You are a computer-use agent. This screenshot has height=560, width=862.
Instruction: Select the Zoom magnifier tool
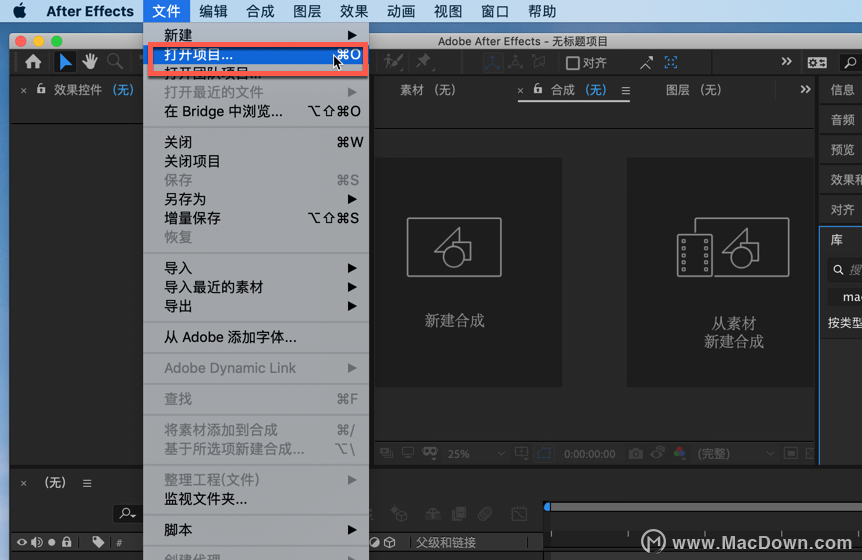[115, 62]
